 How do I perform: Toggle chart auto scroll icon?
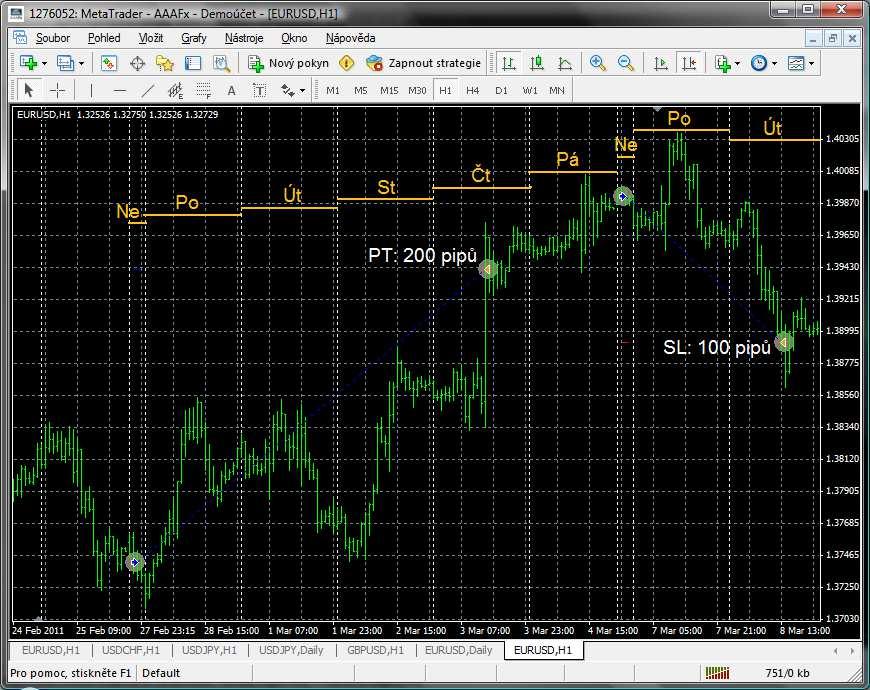(660, 63)
